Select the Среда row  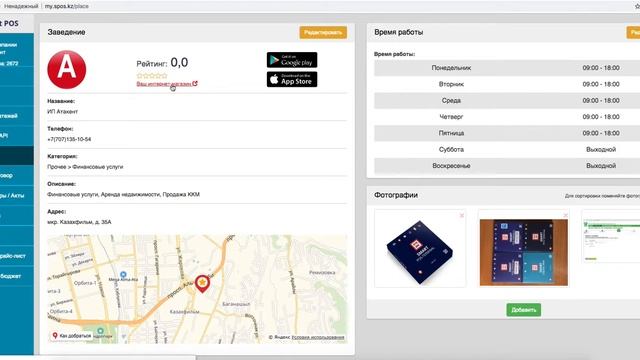coord(507,100)
